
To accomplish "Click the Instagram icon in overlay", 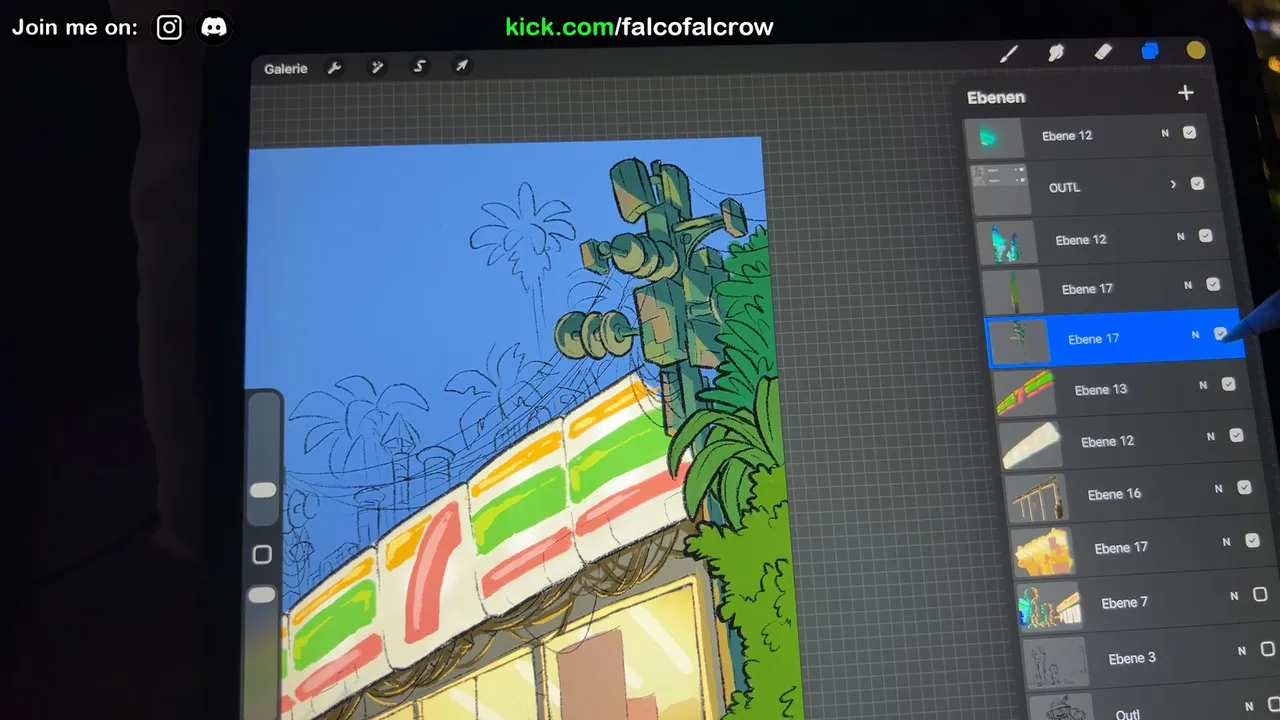I will [x=169, y=27].
